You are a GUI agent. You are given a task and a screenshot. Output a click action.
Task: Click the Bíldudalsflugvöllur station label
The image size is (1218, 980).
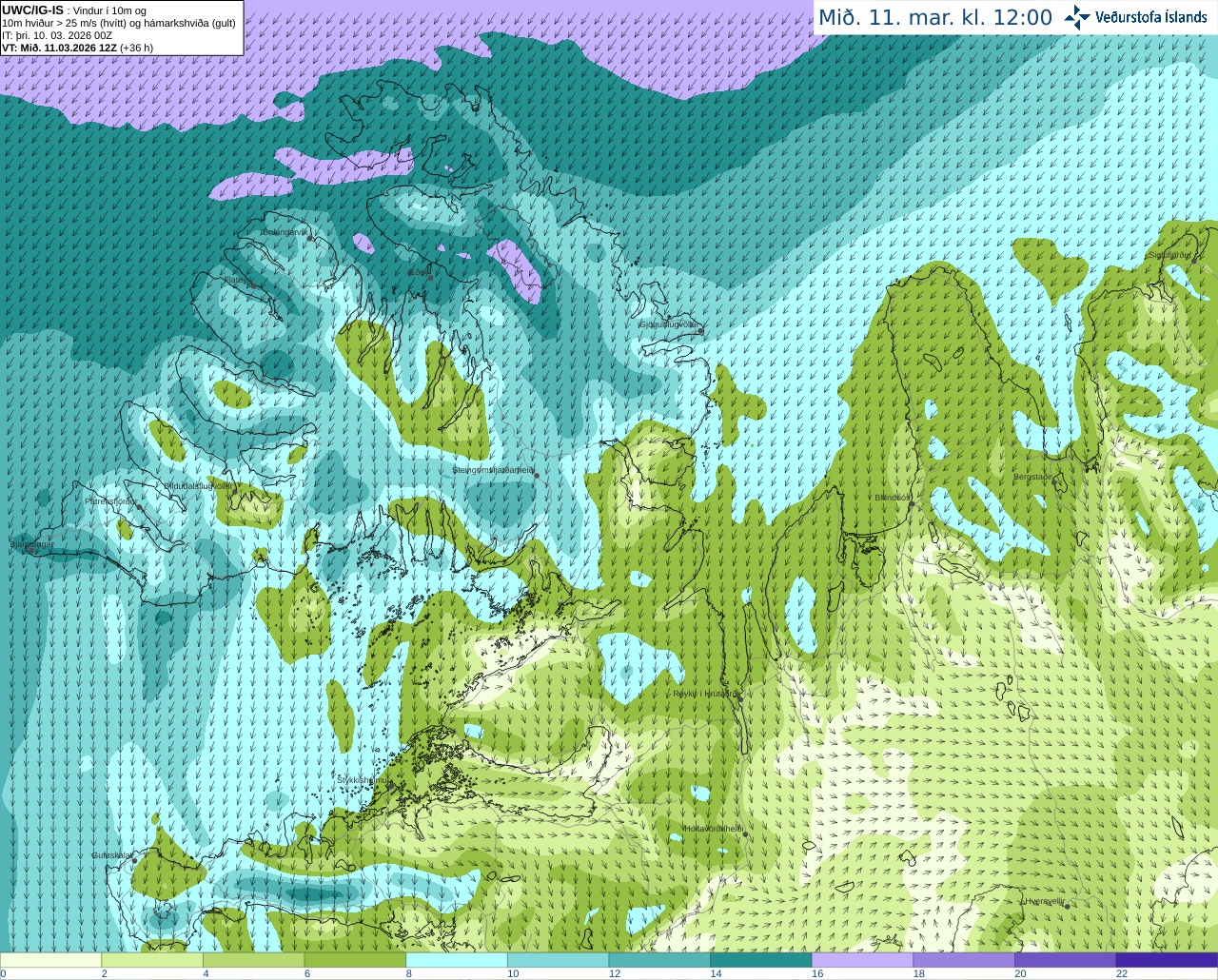[197, 485]
